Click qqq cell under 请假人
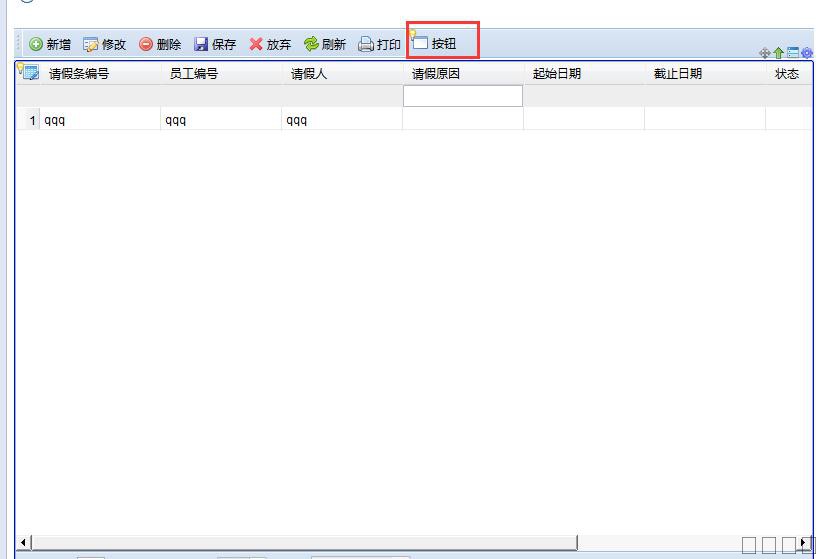This screenshot has width=818, height=559. (342, 120)
